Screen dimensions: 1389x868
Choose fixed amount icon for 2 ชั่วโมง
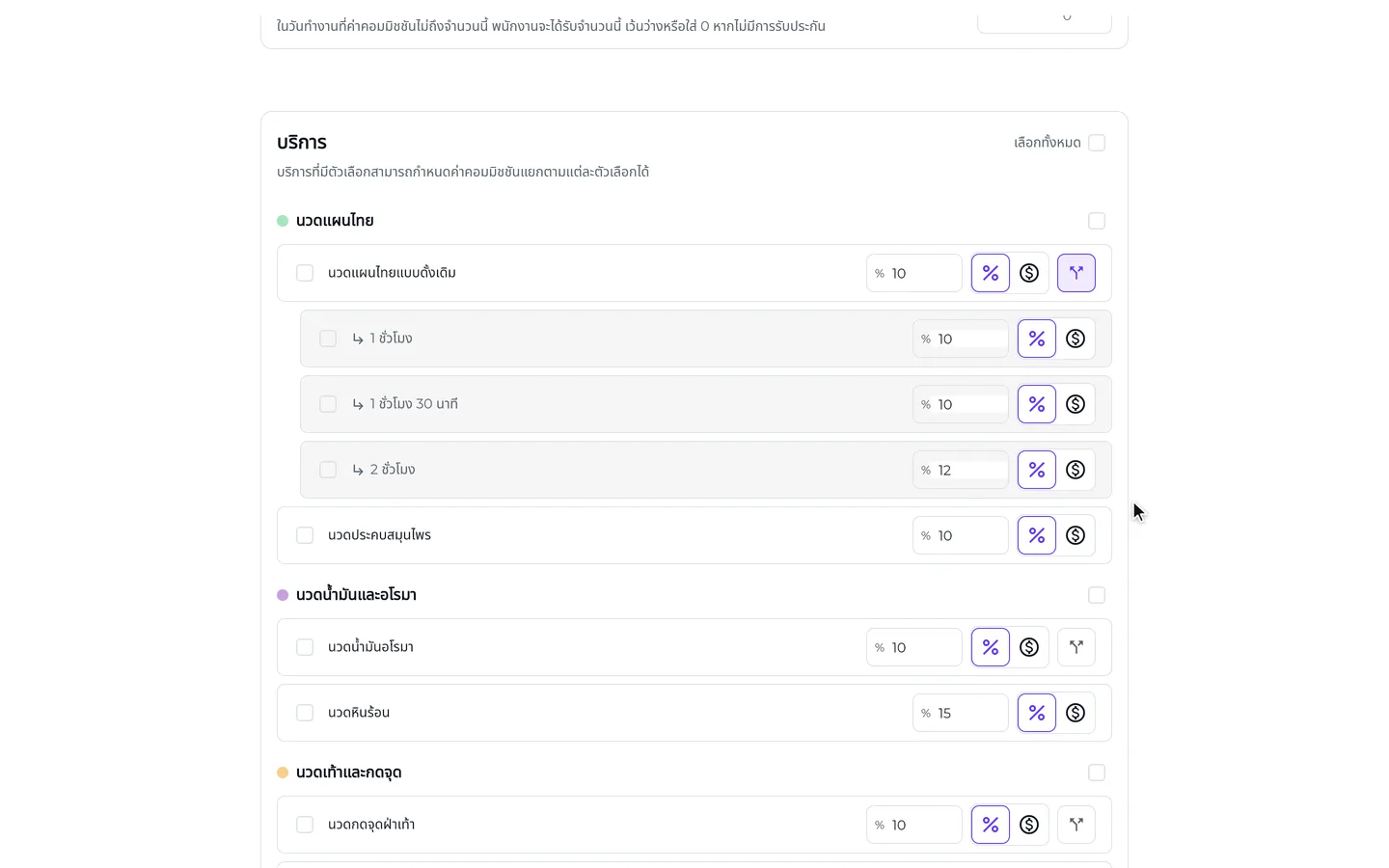[1076, 470]
